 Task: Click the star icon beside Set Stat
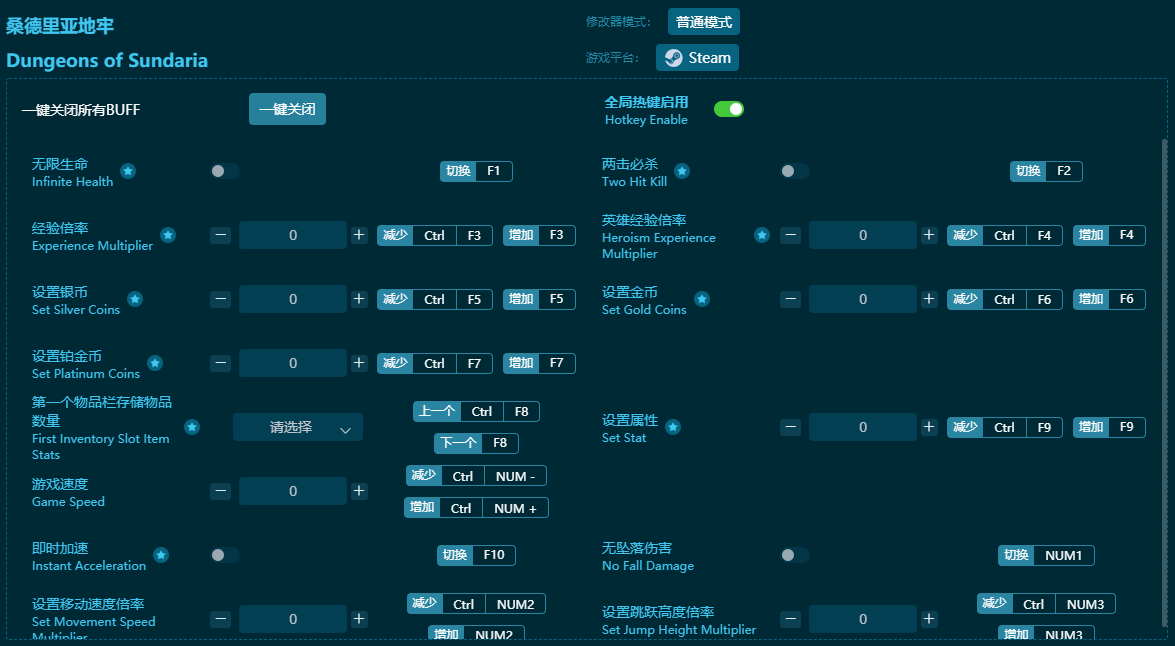pyautogui.click(x=673, y=427)
